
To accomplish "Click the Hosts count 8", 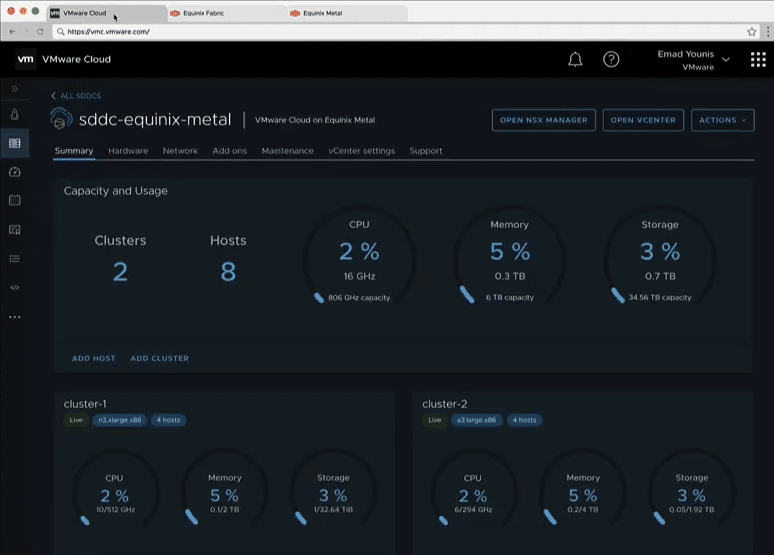I will (228, 272).
